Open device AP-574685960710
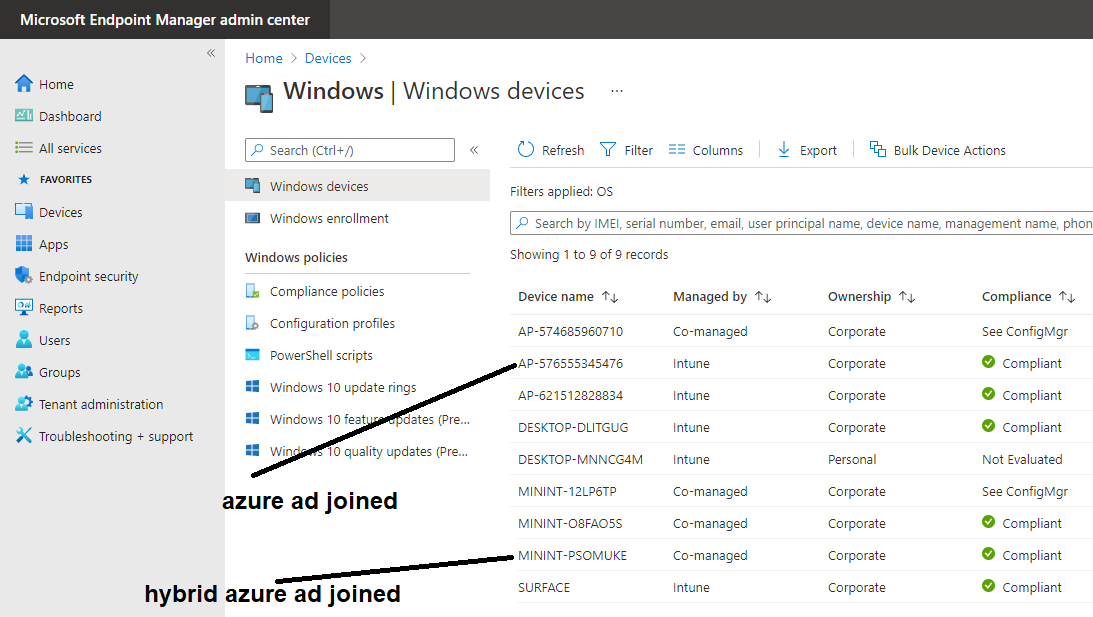The height and width of the screenshot is (617, 1093). (570, 331)
